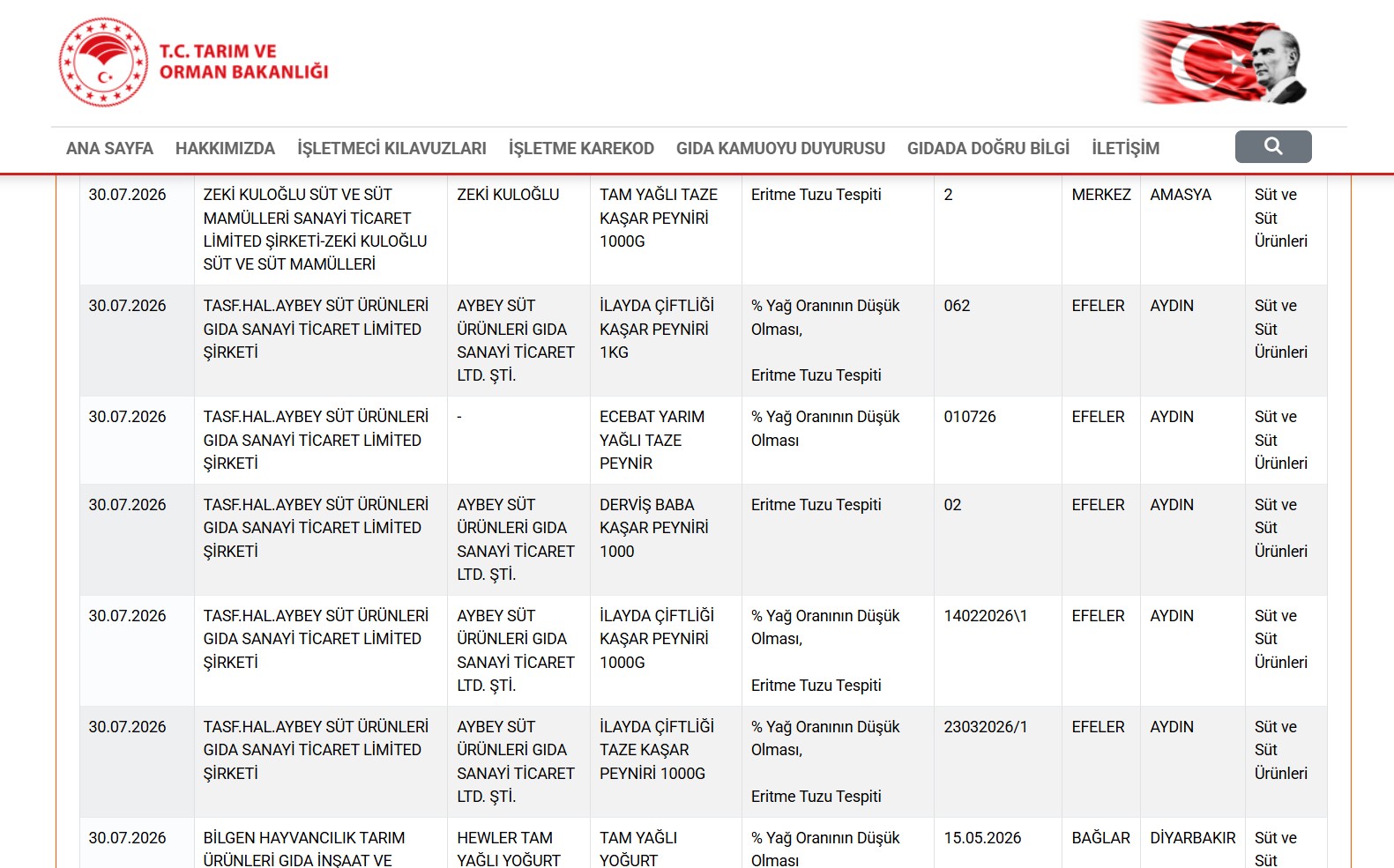Click the search magnifier button
The width and height of the screenshot is (1394, 868).
1273,146
